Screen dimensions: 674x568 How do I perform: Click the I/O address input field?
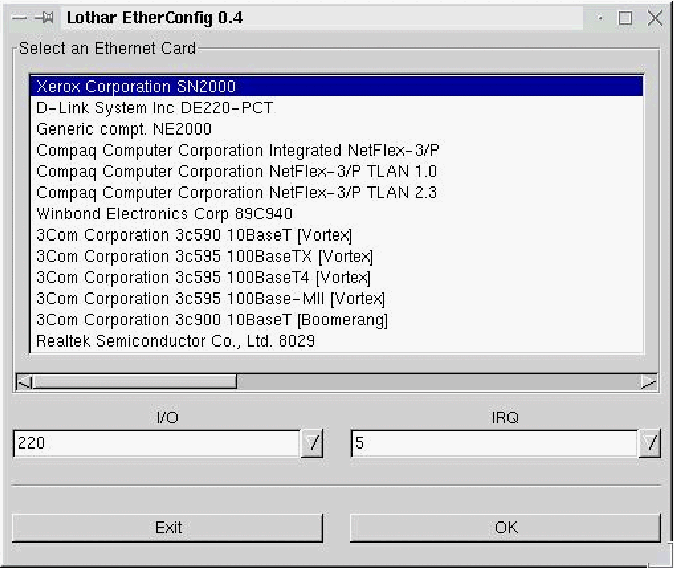click(x=157, y=443)
